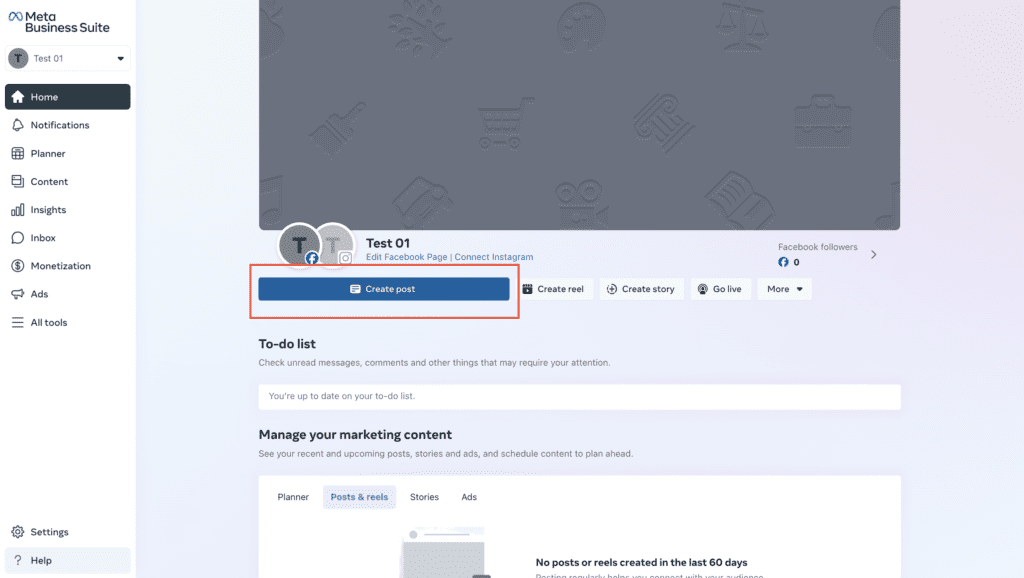This screenshot has width=1024, height=578.
Task: Expand the More dropdown
Action: (784, 289)
